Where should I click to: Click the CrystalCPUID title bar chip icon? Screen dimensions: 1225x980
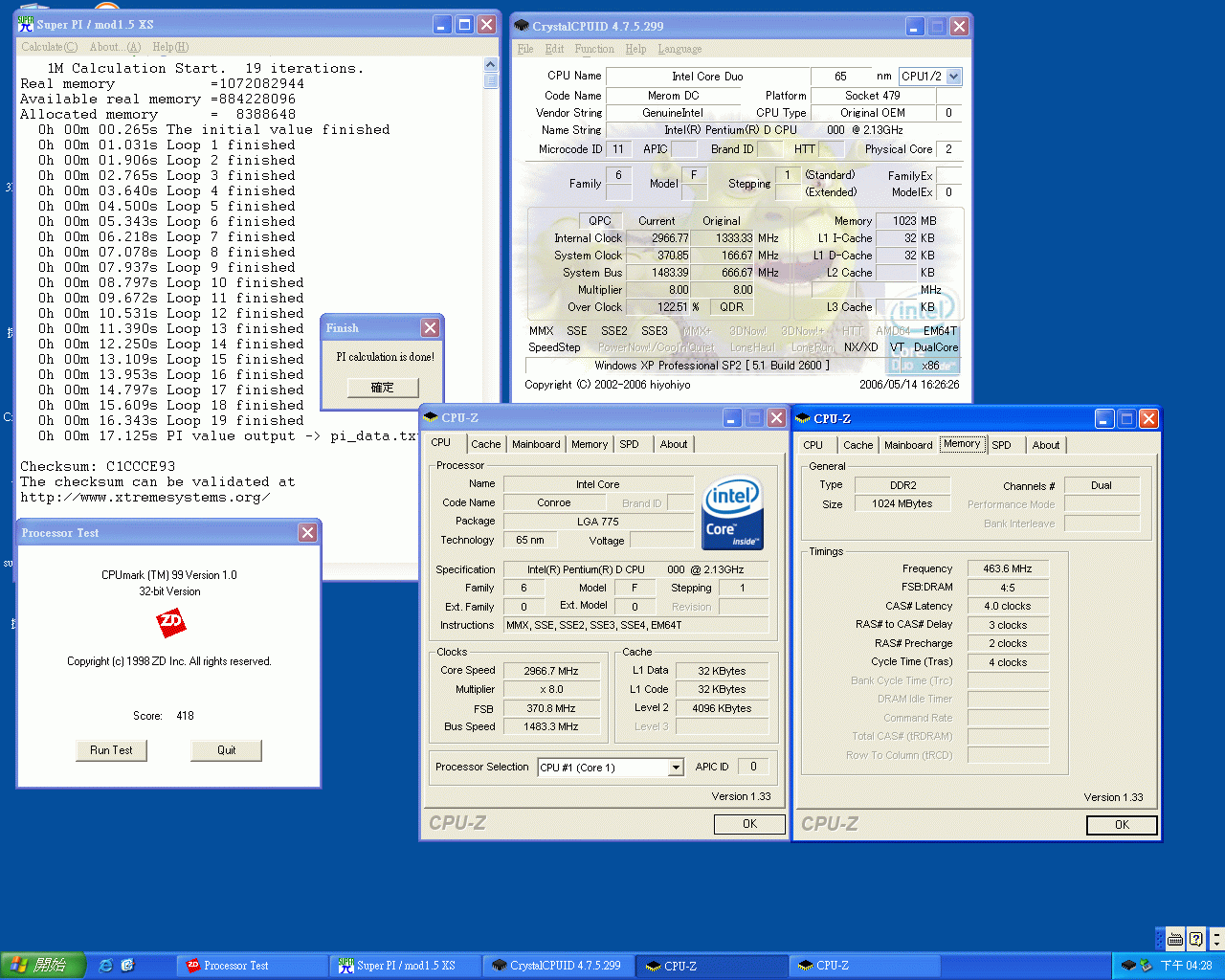[522, 26]
